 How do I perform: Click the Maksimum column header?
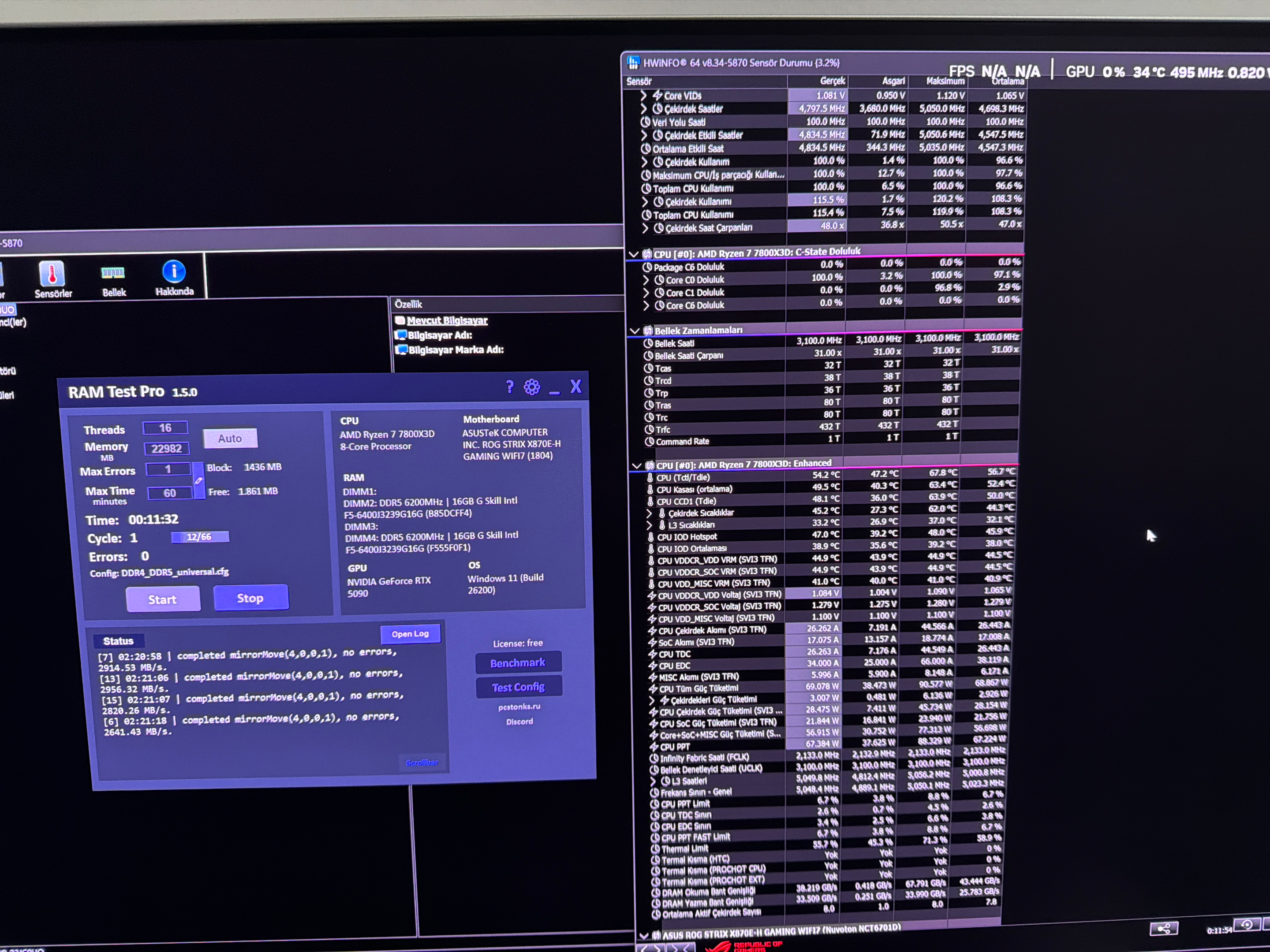click(937, 82)
